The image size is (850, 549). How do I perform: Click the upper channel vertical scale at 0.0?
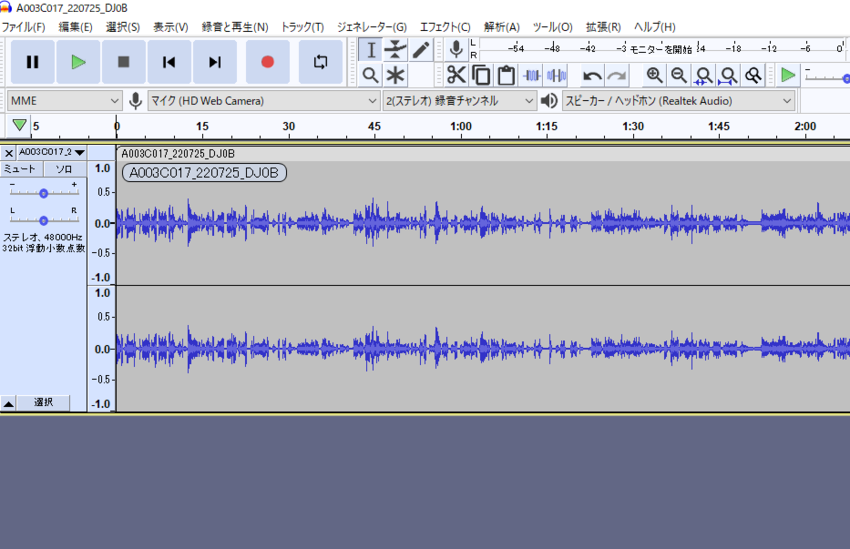102,223
